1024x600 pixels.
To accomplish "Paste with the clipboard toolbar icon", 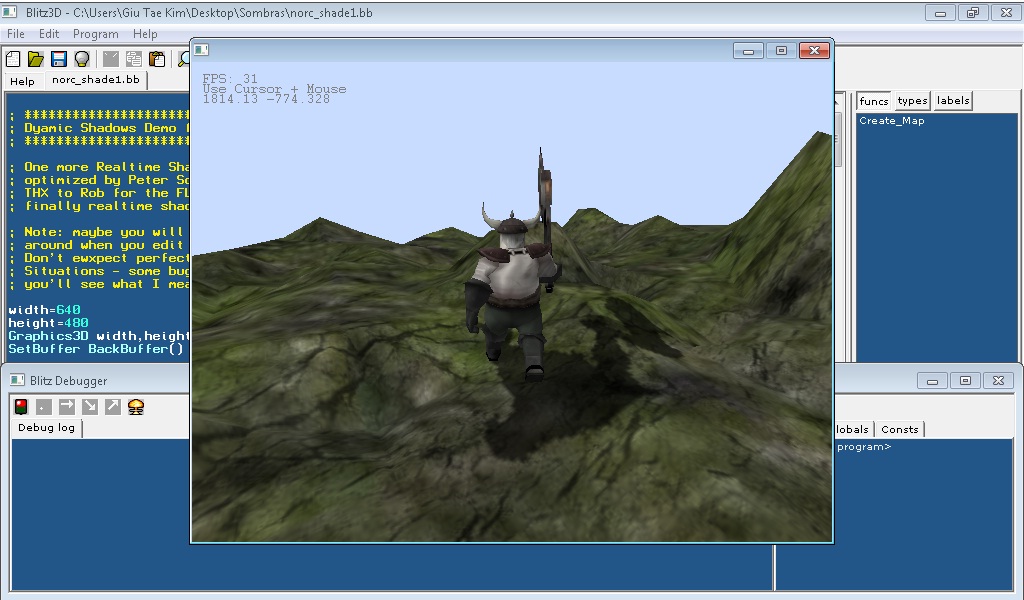I will (157, 59).
